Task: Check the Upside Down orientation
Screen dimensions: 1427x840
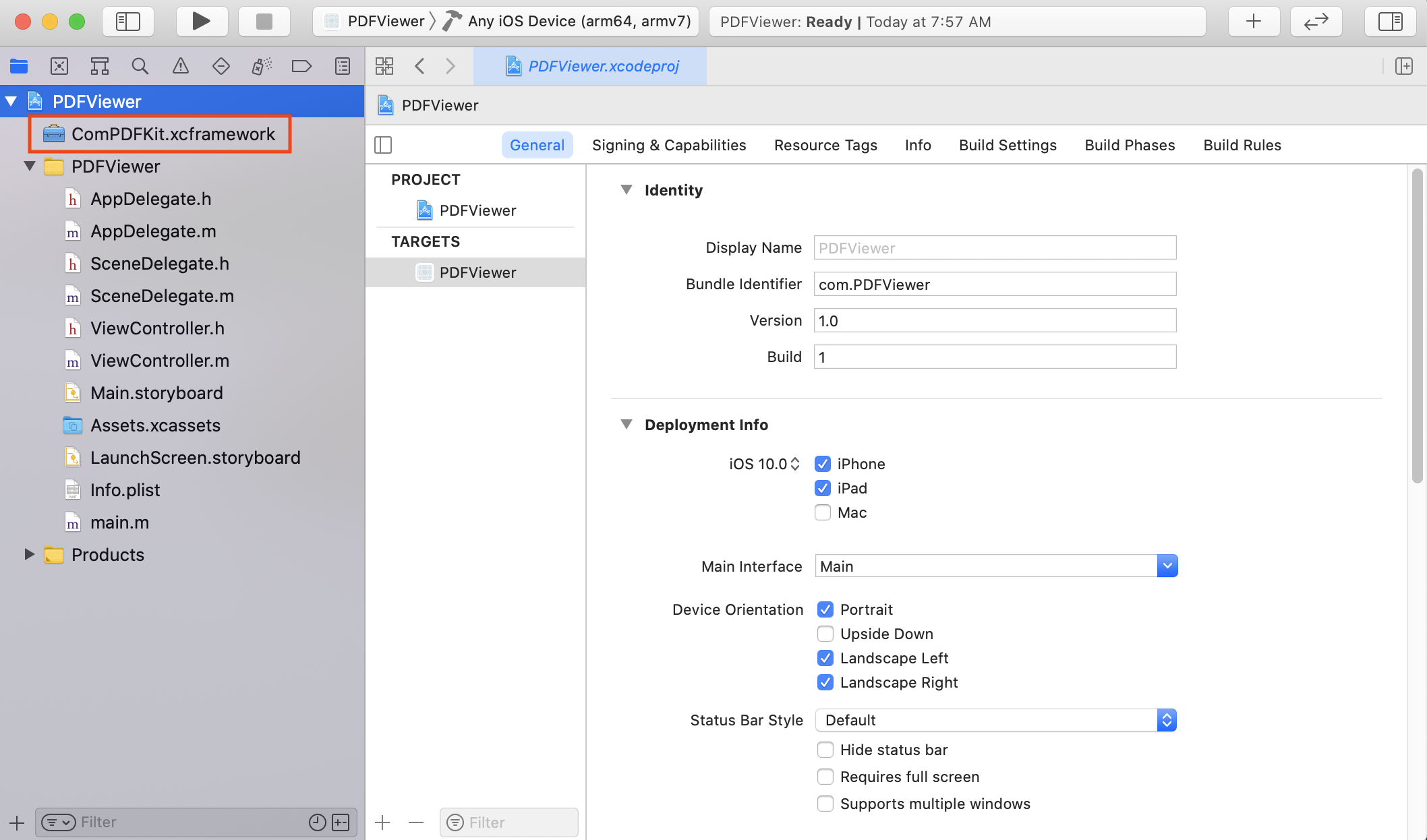Action: click(x=825, y=634)
